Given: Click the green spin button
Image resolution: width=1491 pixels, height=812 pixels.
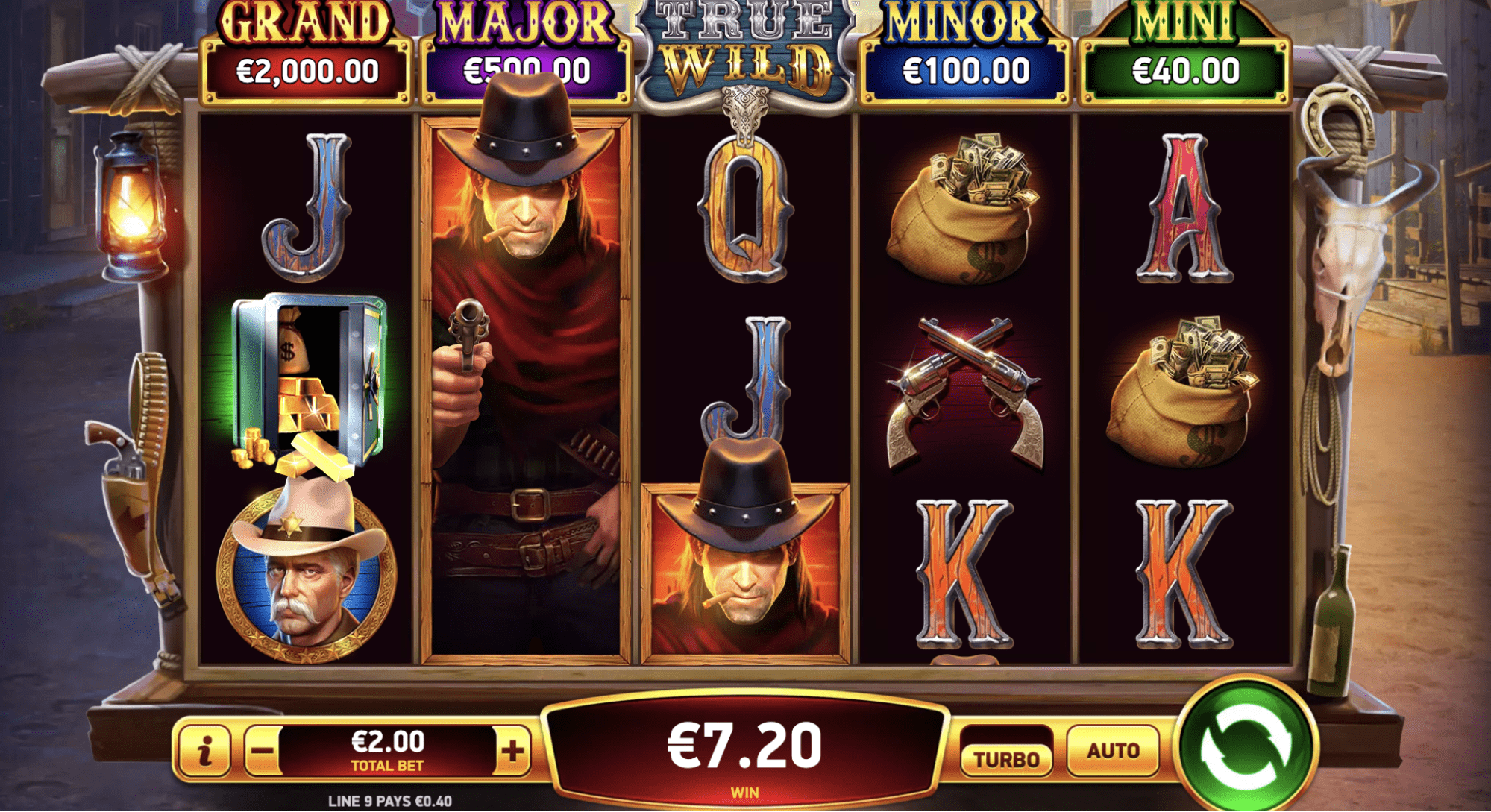Looking at the screenshot, I should (x=1246, y=746).
